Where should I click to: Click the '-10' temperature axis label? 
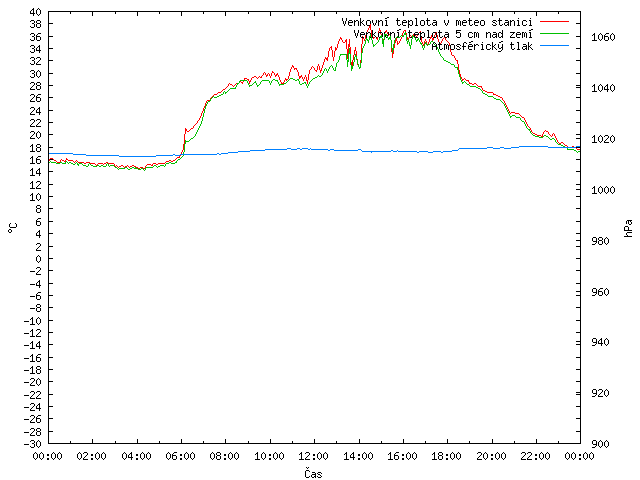click(x=33, y=320)
